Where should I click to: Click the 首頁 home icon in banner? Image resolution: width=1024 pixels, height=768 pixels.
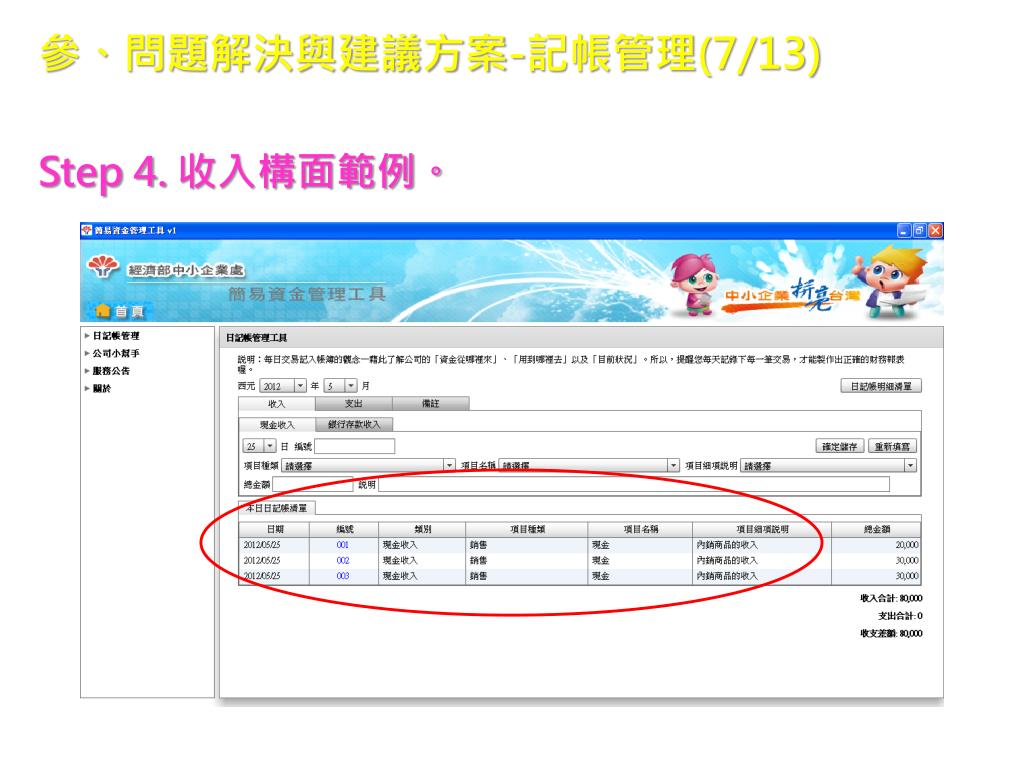[103, 311]
